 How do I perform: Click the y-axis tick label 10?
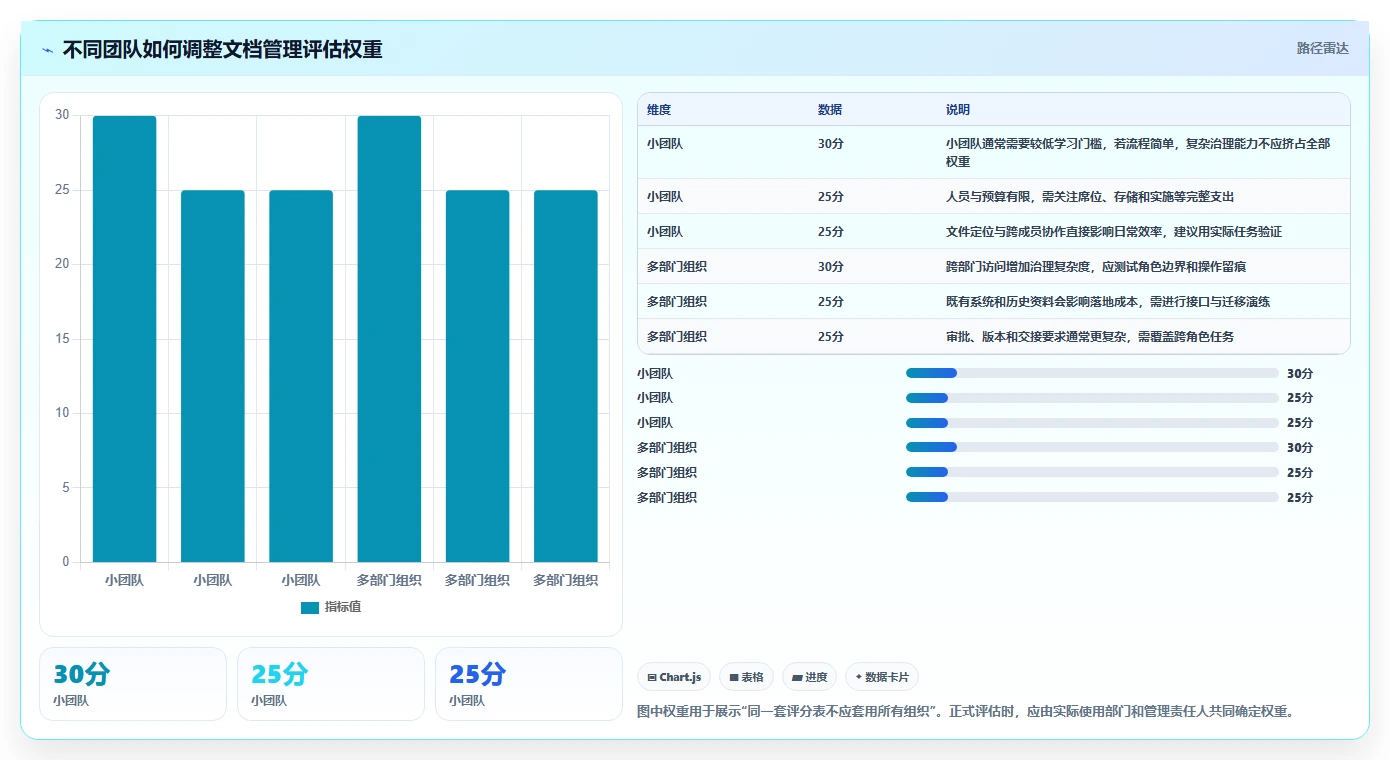(x=63, y=413)
